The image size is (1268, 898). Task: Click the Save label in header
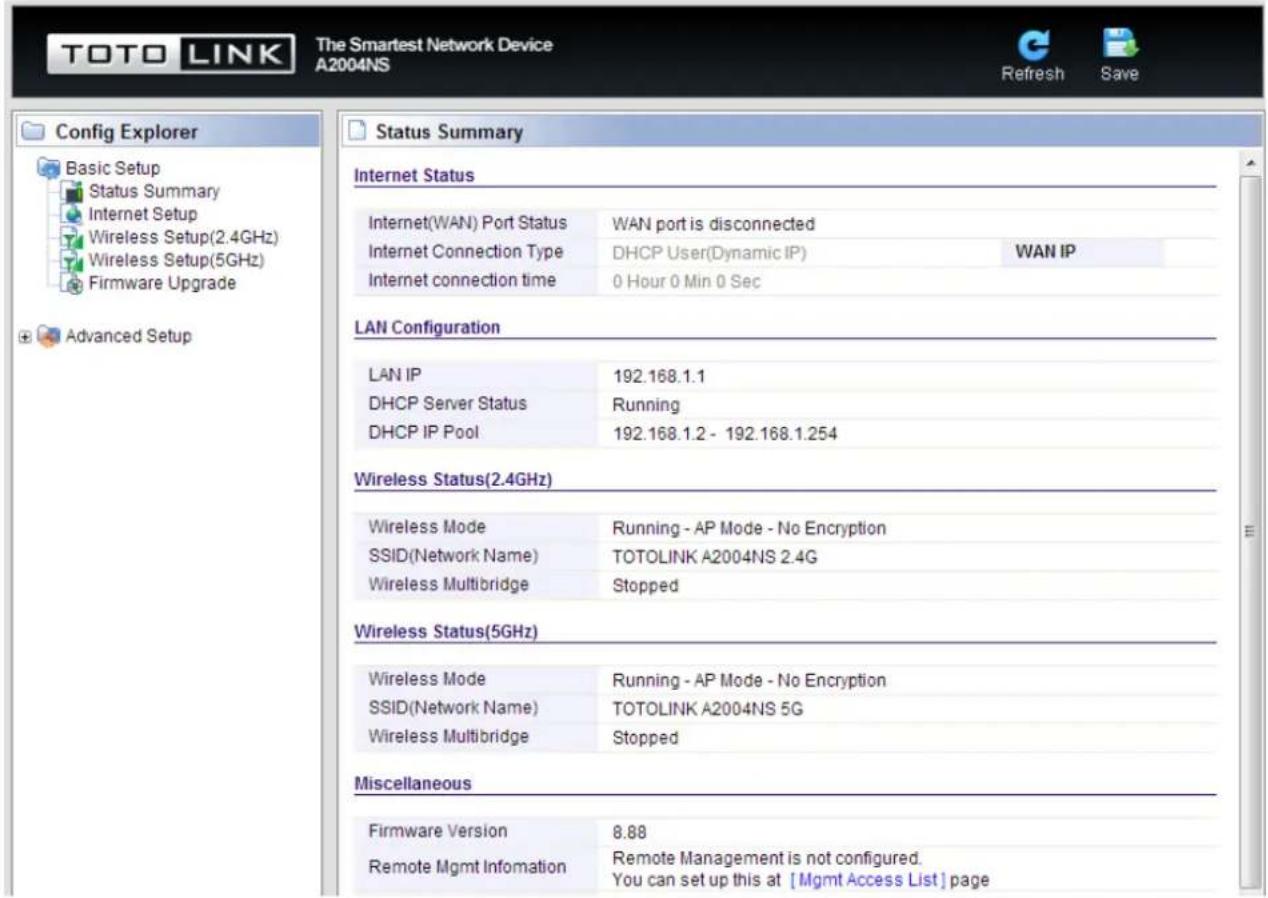coord(1119,74)
